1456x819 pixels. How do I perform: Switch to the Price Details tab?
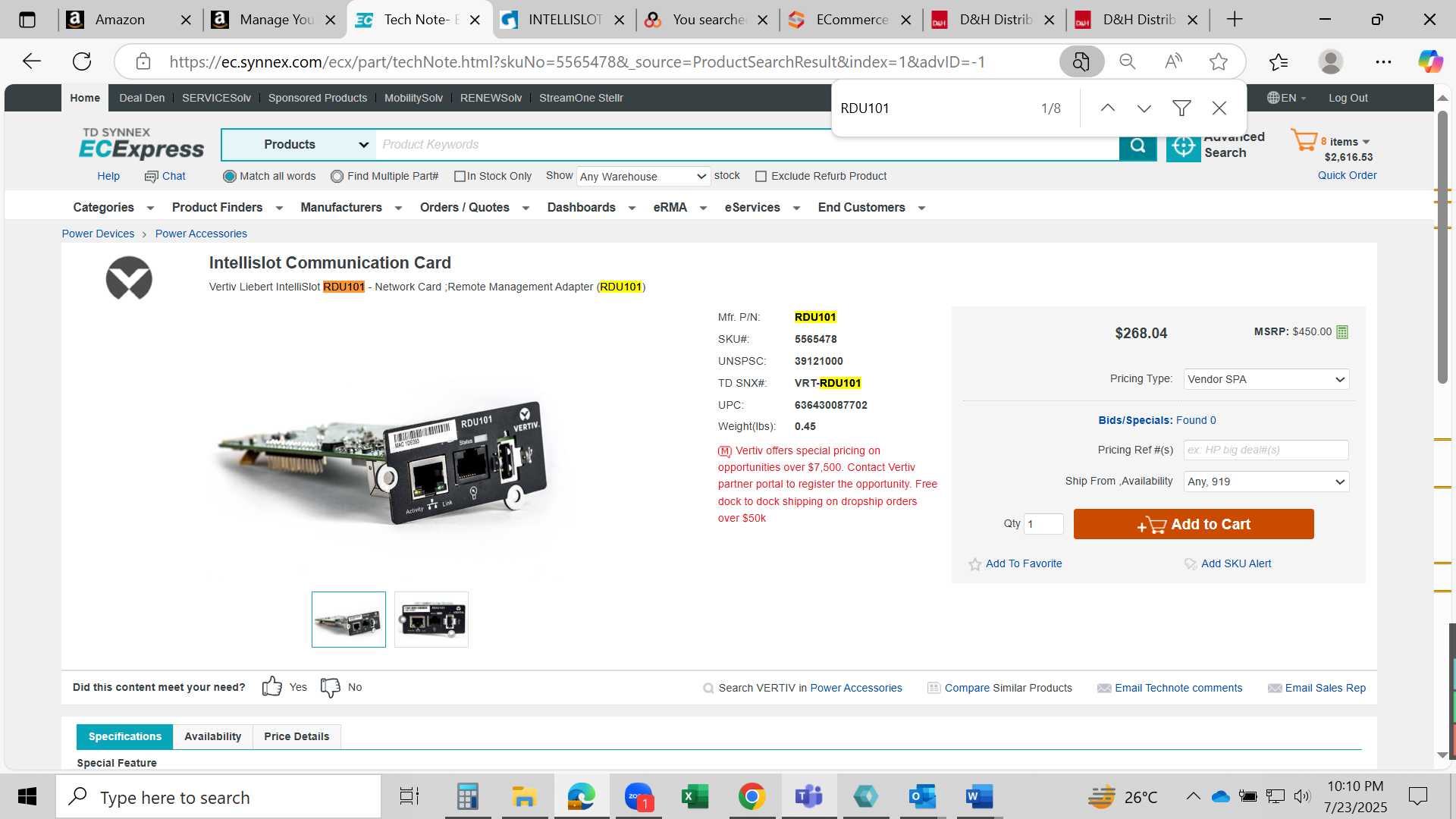click(297, 736)
